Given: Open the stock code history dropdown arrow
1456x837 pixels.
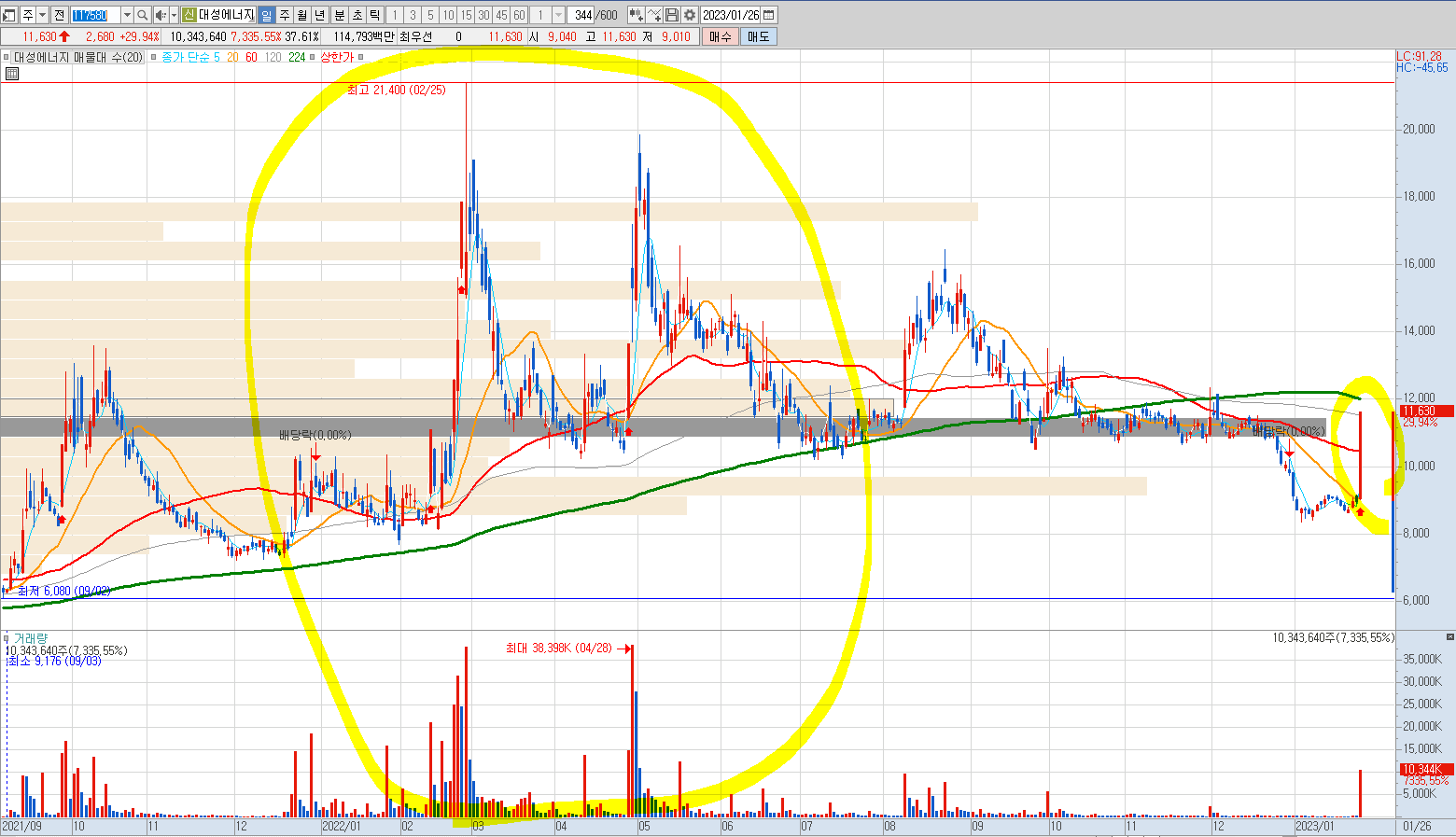Looking at the screenshot, I should click(127, 15).
